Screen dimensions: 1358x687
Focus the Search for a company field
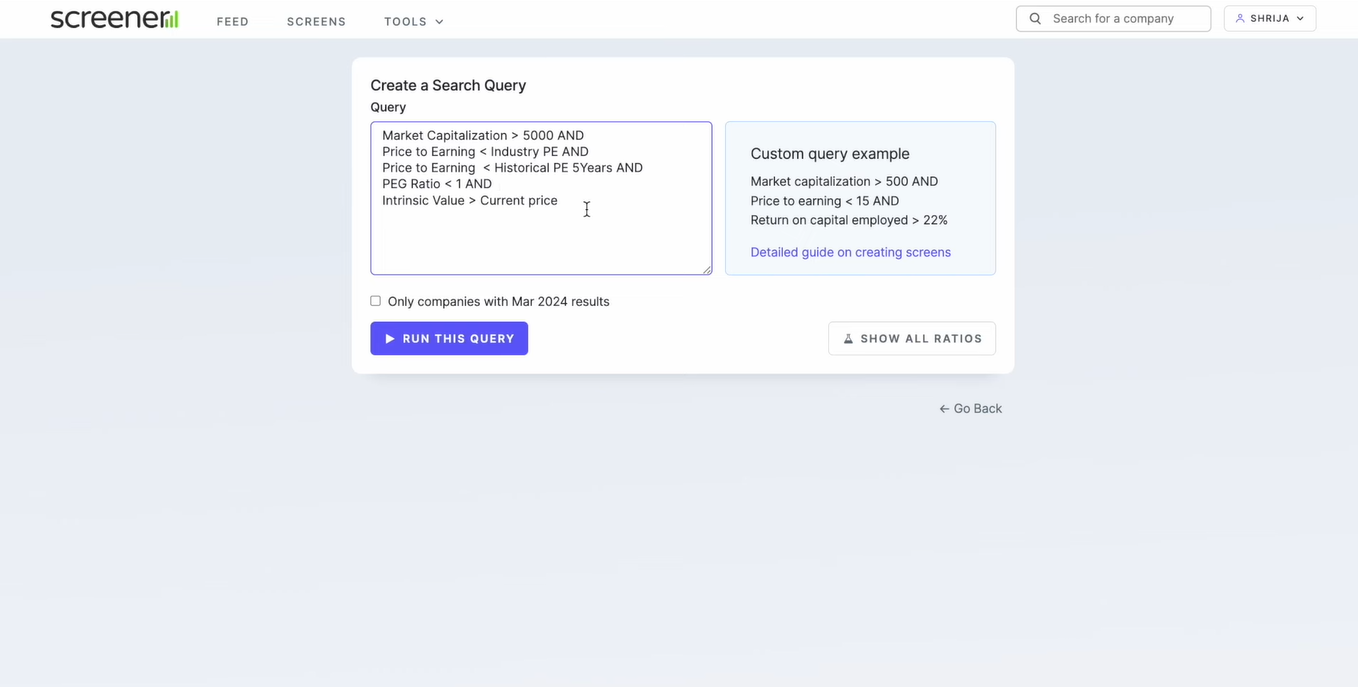[1113, 19]
